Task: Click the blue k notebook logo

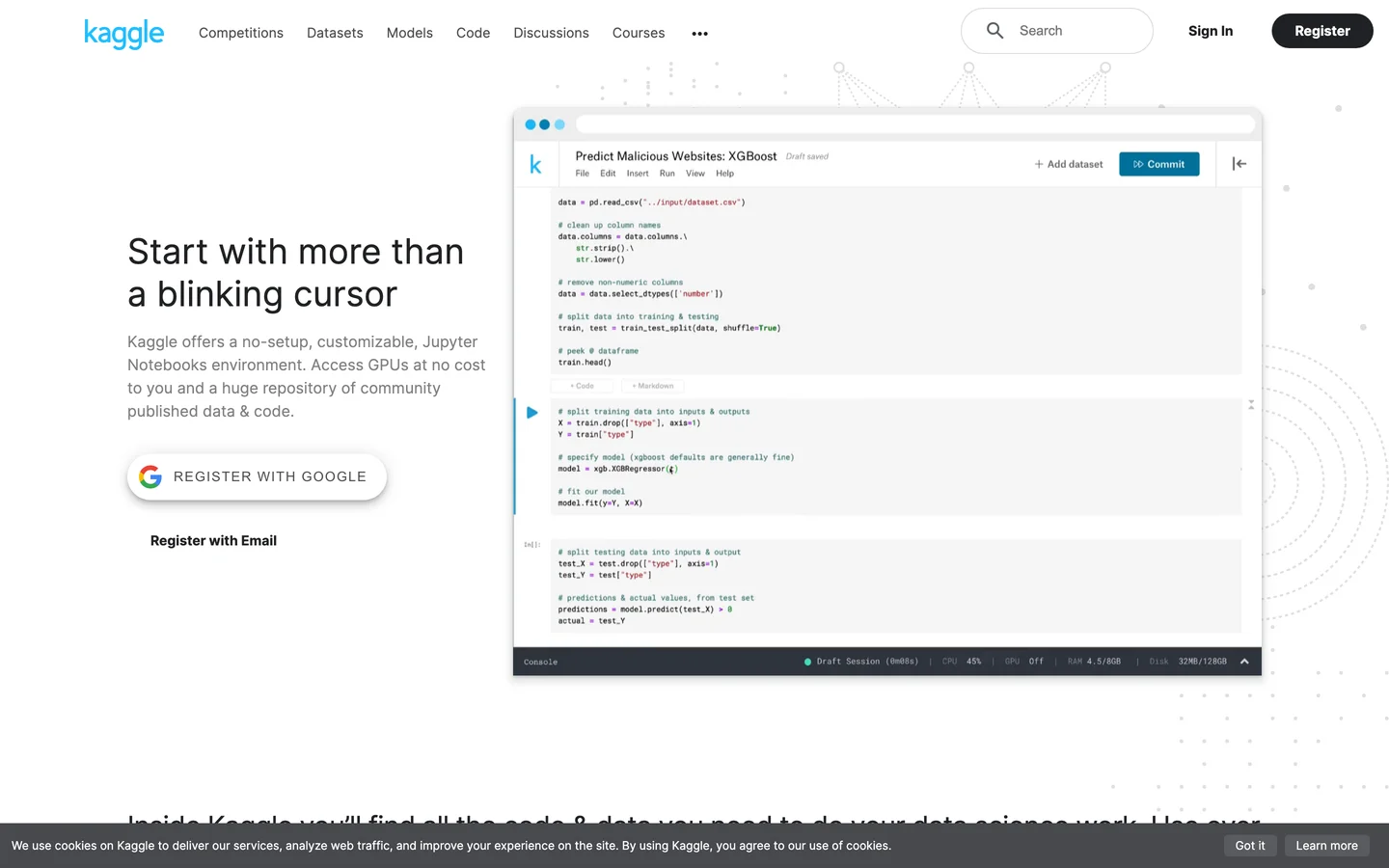Action: 535,165
